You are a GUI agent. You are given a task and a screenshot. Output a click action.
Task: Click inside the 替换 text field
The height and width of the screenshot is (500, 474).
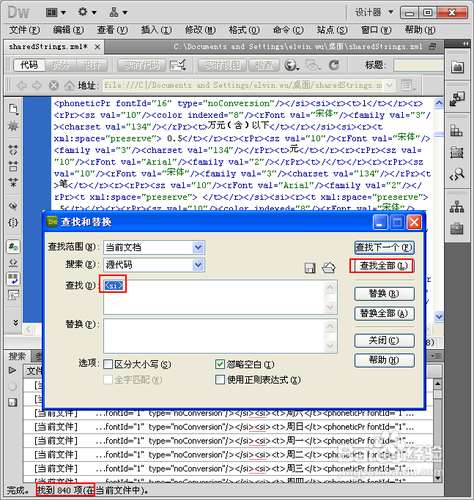[220, 336]
